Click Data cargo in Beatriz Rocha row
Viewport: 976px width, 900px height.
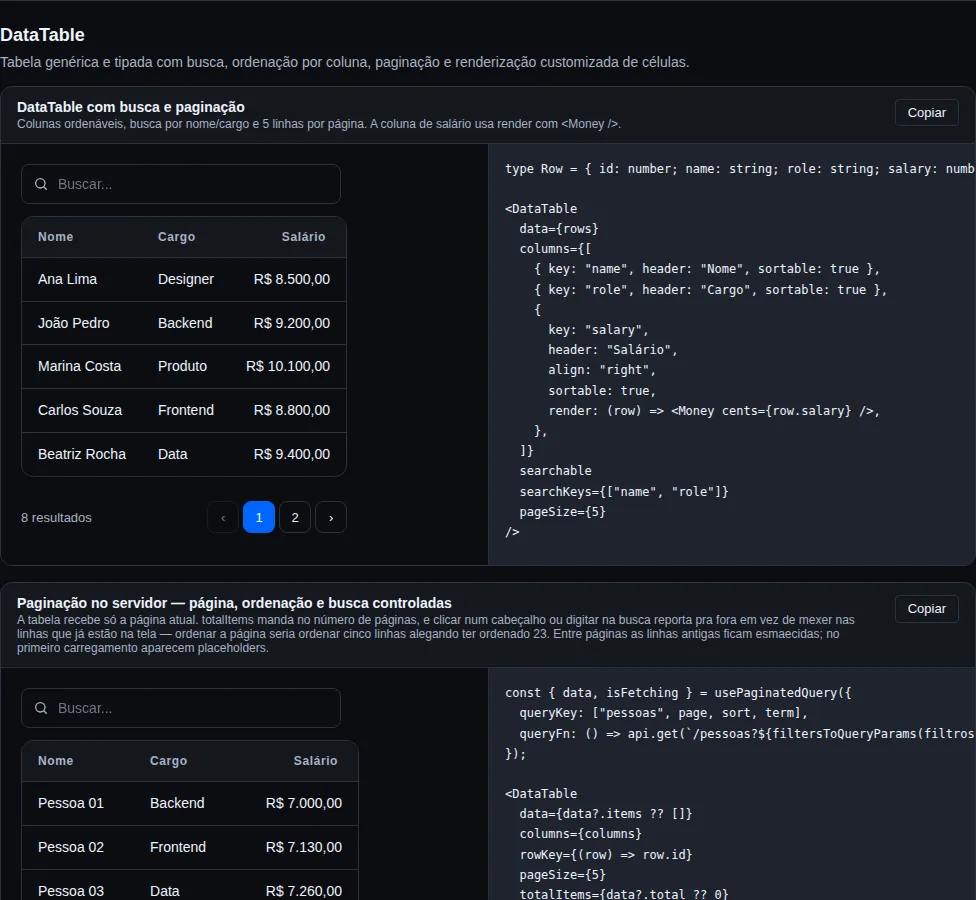[172, 454]
